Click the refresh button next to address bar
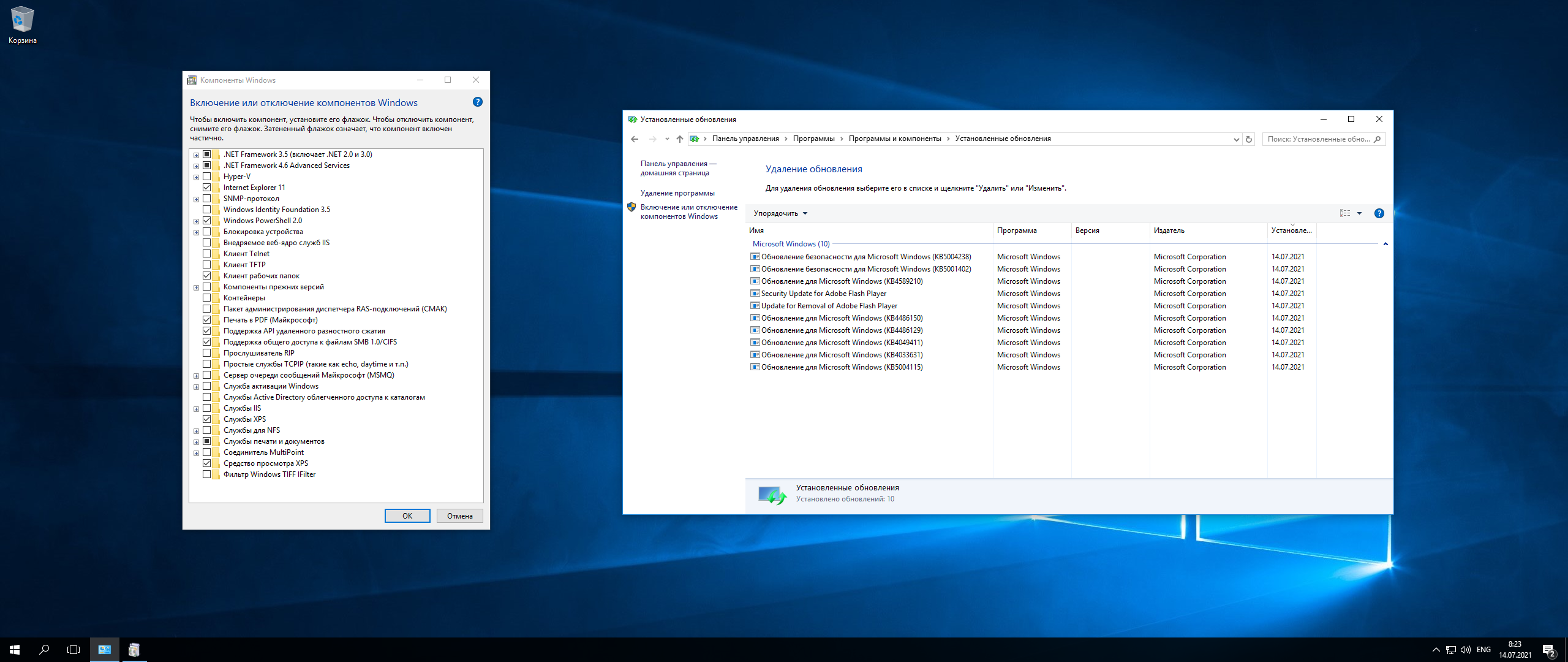 coord(1249,139)
